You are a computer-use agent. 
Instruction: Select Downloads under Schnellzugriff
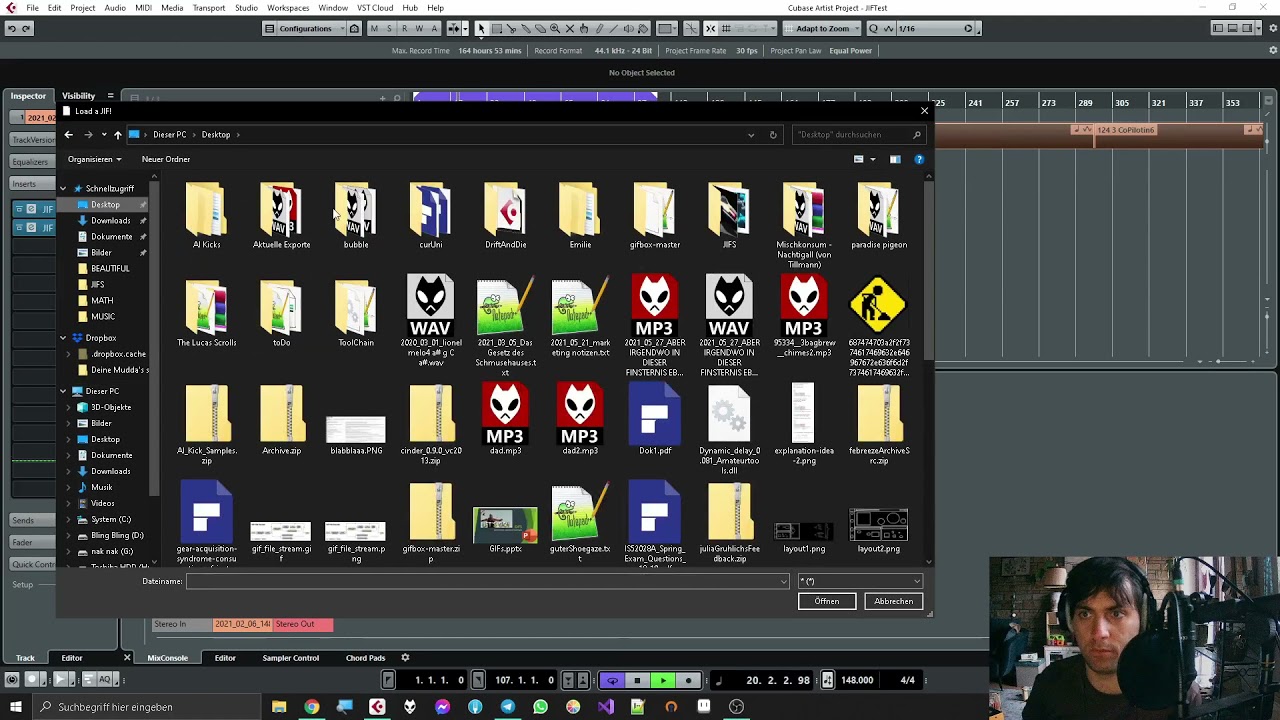pyautogui.click(x=110, y=220)
